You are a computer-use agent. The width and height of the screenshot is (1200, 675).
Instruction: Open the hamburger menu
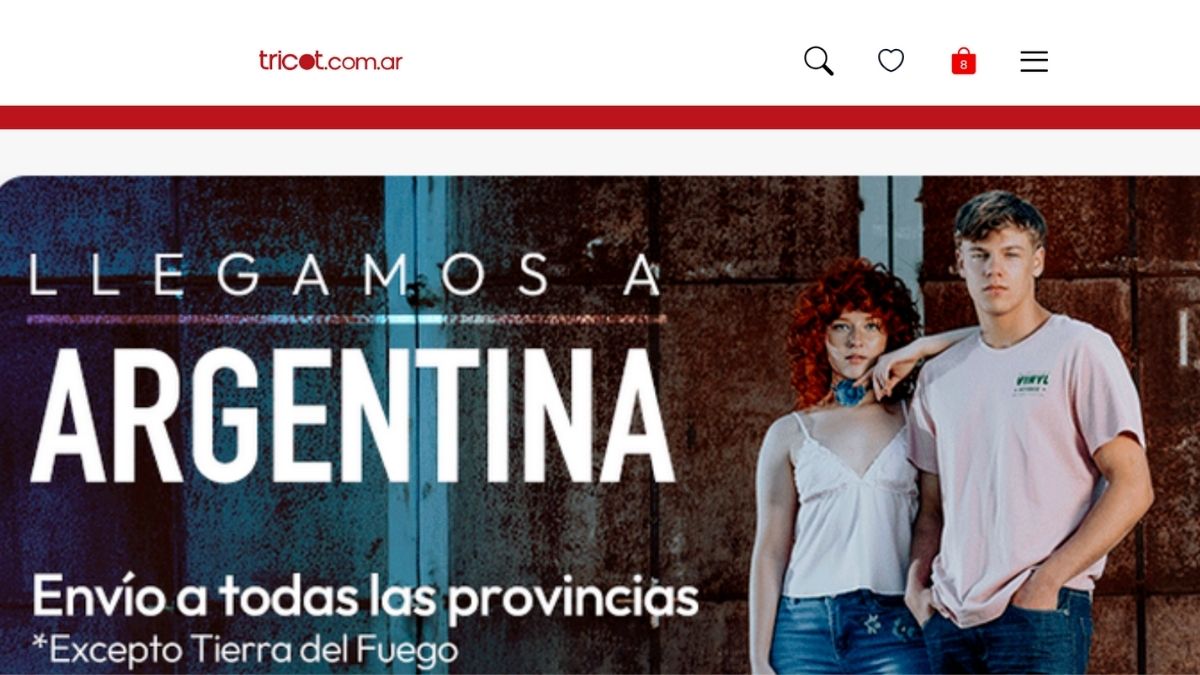pos(1034,62)
